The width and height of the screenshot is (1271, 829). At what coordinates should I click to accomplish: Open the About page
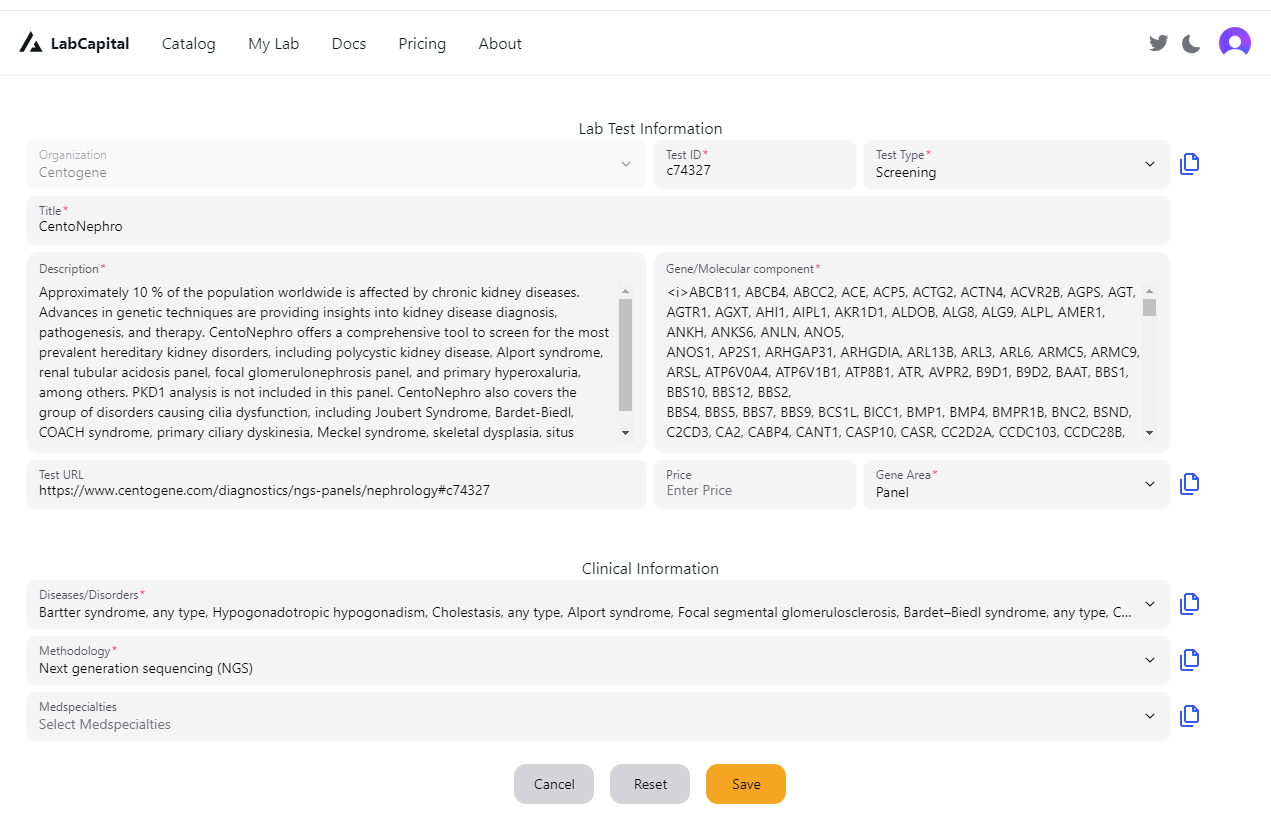pos(500,44)
